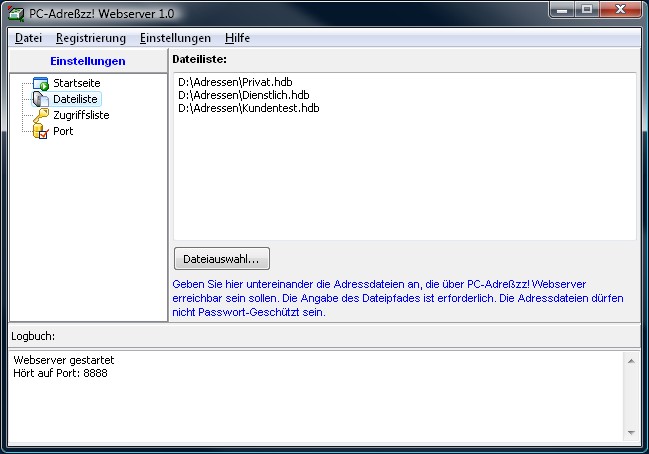Click the Startseite browser icon
This screenshot has width=649, height=454.
[x=41, y=83]
